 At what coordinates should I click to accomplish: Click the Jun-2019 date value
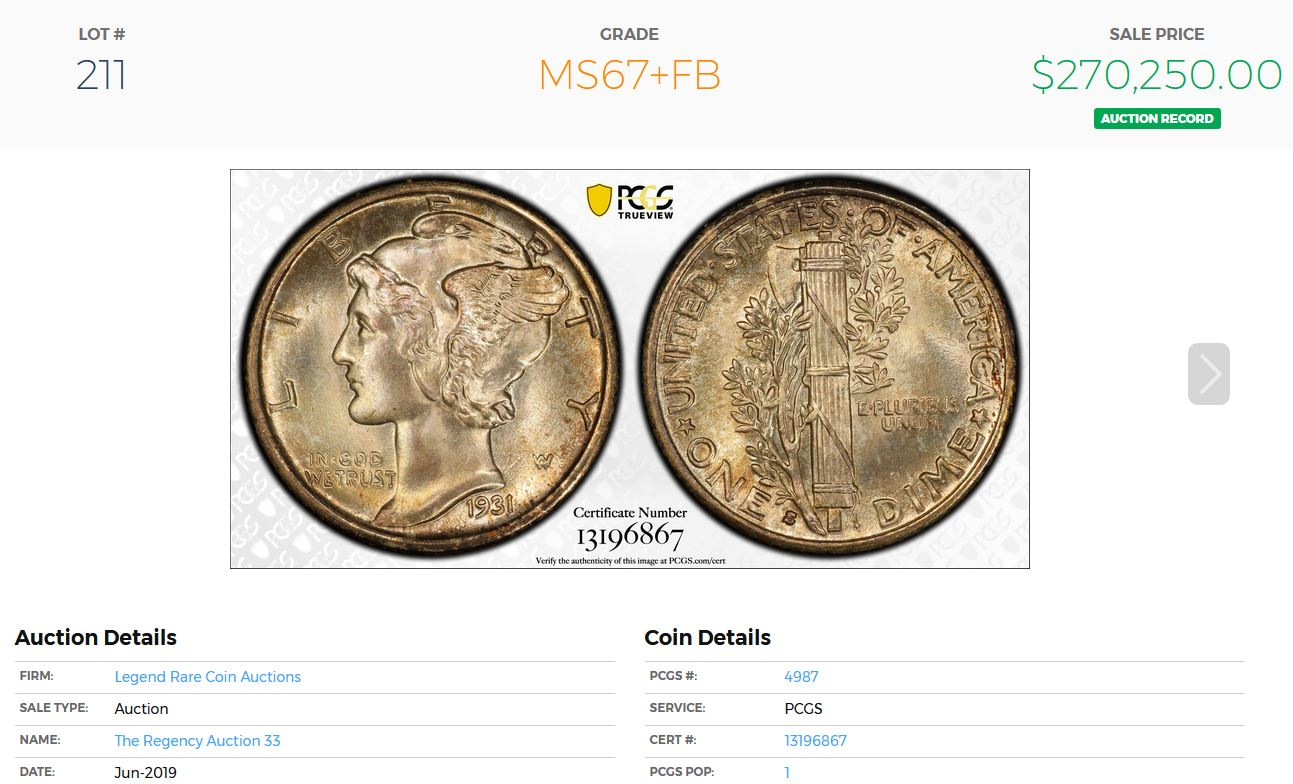tap(145, 773)
